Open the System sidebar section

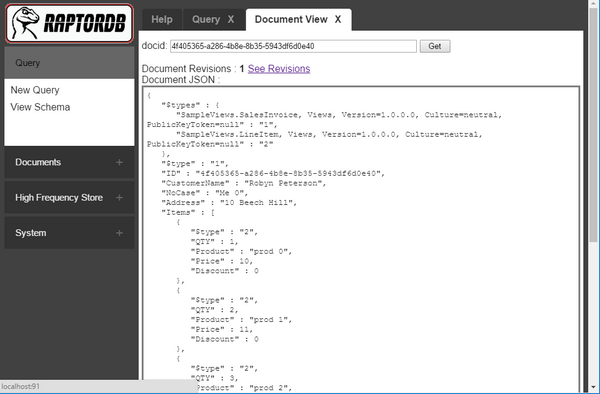point(31,233)
